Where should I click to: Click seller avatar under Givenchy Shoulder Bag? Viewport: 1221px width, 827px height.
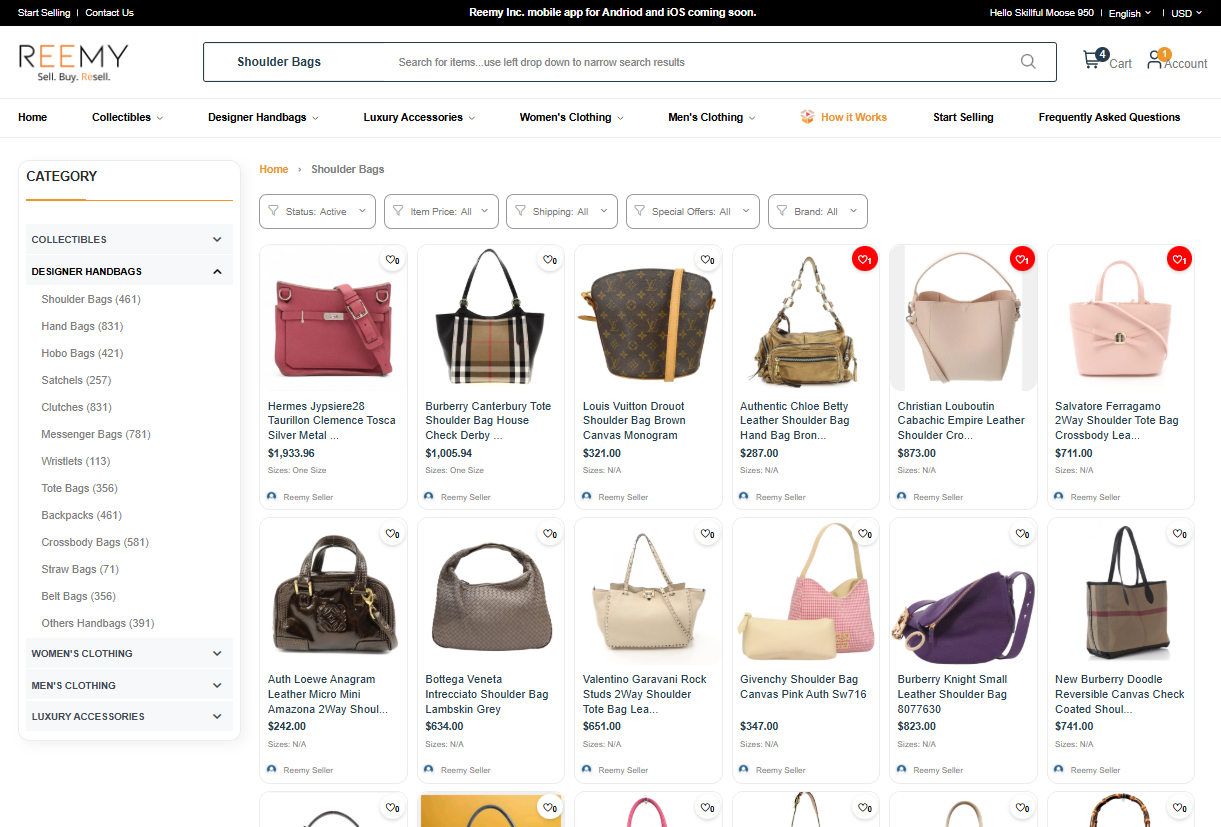pos(744,769)
